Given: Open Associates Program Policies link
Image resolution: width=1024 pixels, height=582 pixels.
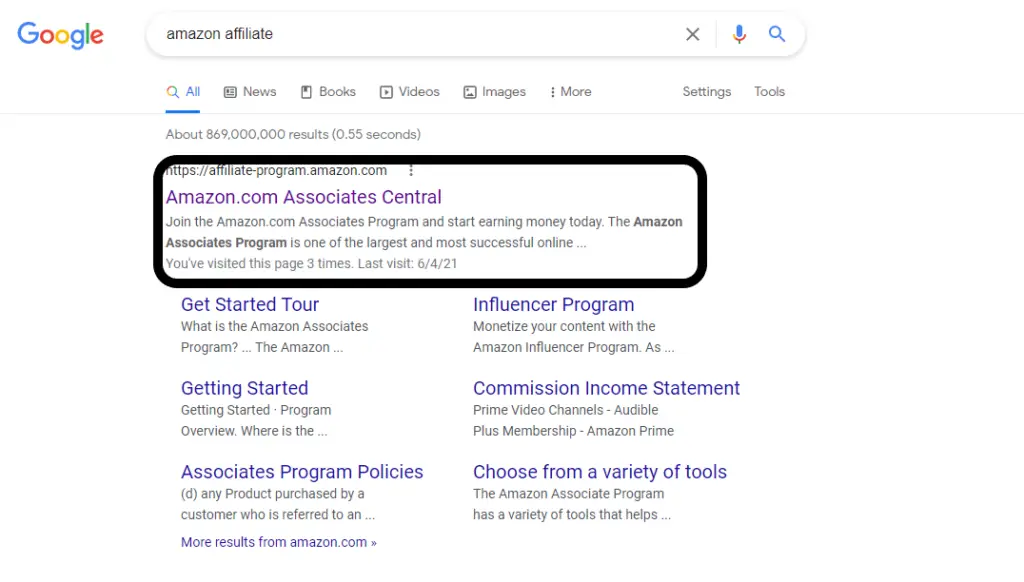Looking at the screenshot, I should tap(302, 472).
